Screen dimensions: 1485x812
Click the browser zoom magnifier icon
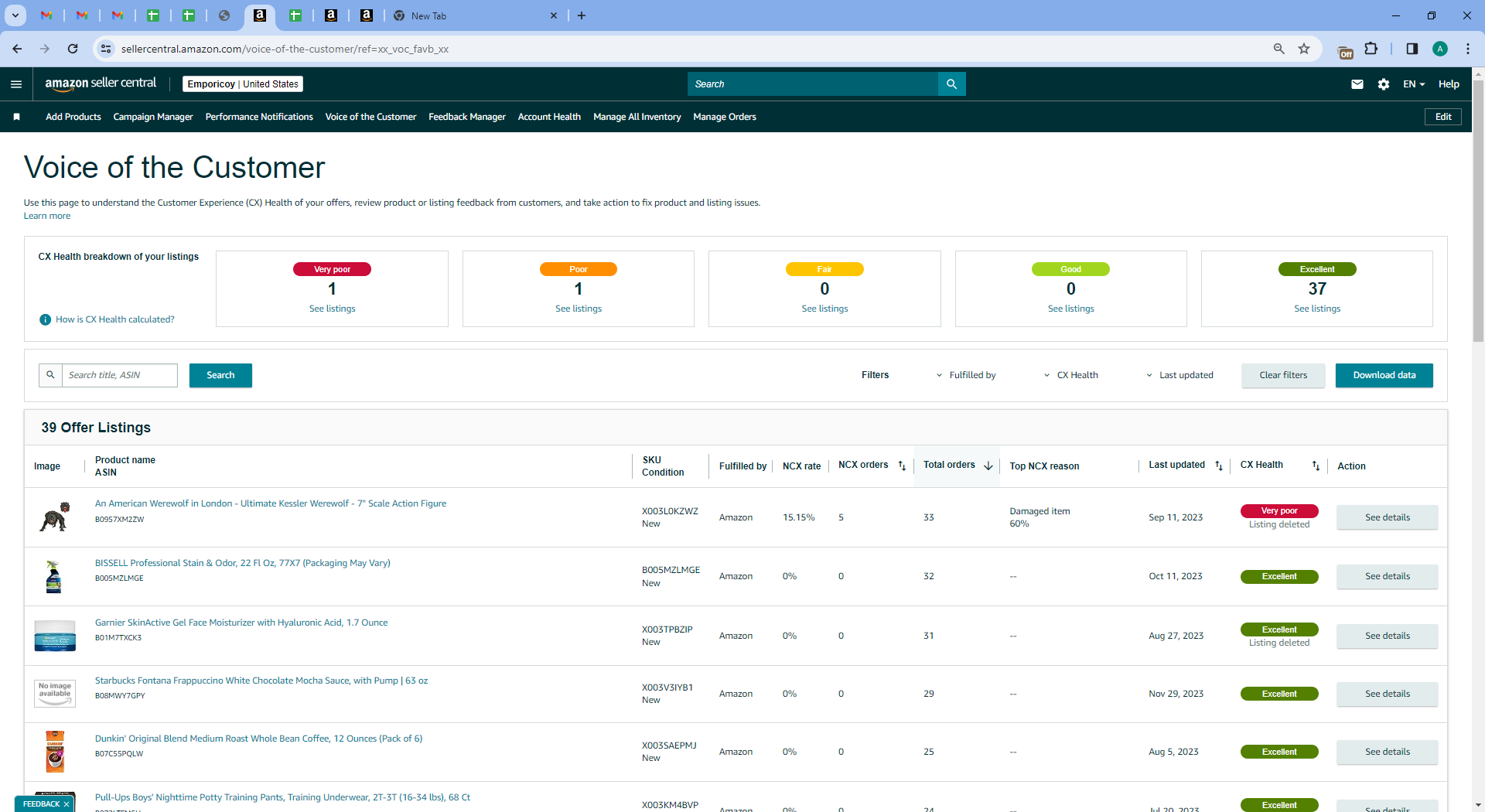(1278, 49)
